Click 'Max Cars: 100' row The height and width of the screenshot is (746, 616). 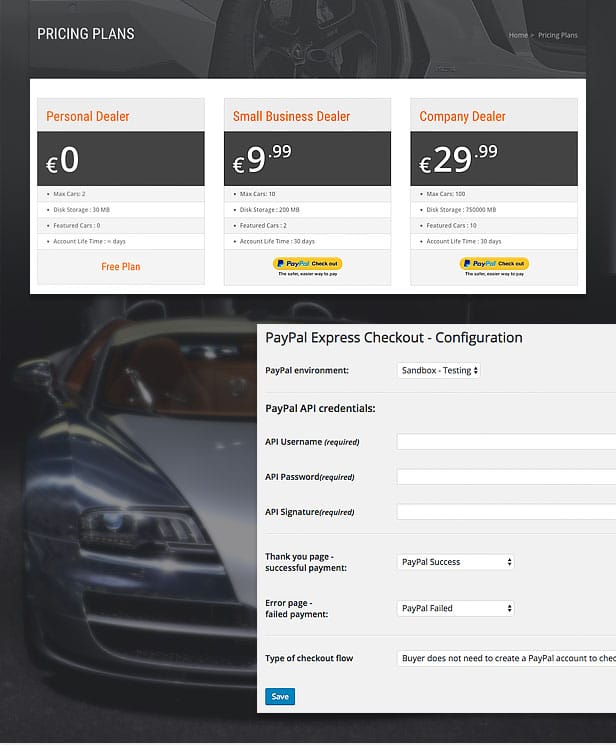(x=494, y=194)
